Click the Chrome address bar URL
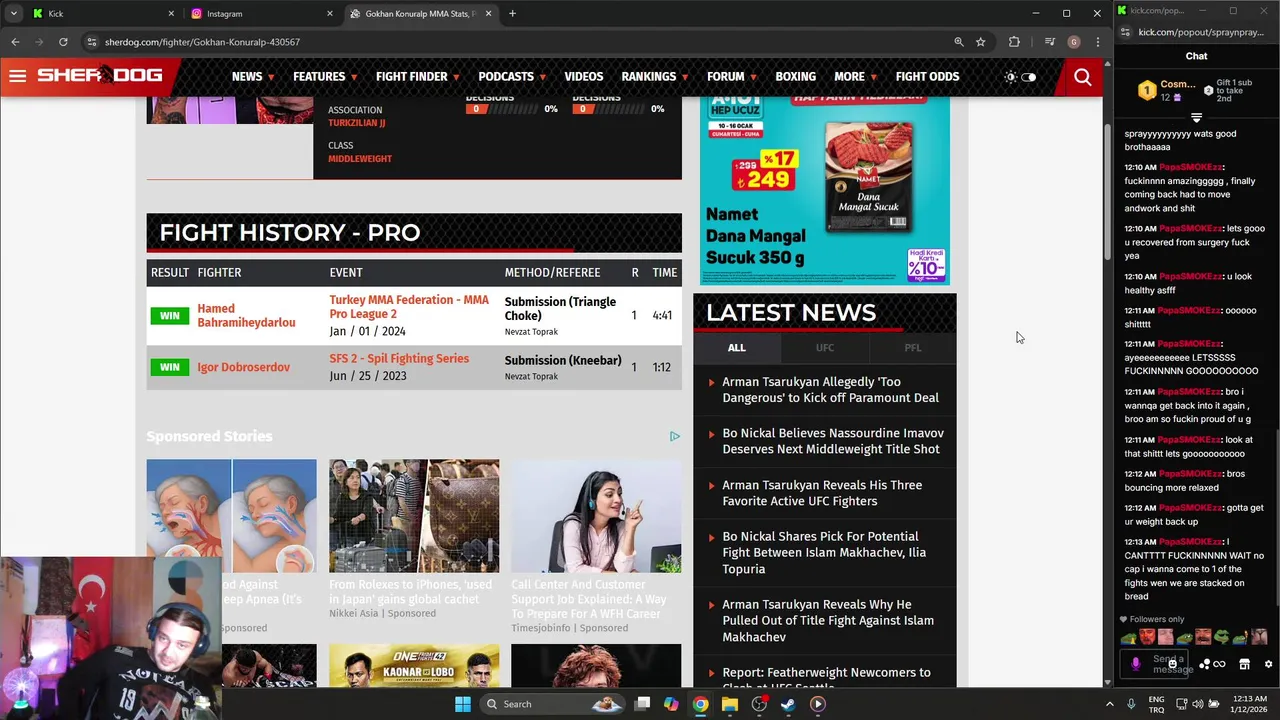 [203, 42]
